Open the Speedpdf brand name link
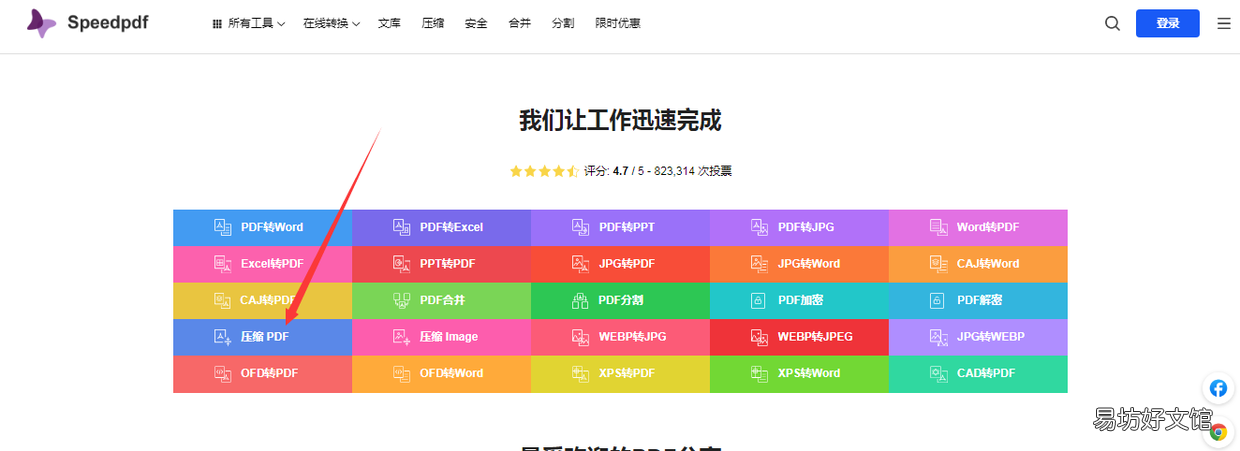The width and height of the screenshot is (1240, 451). [x=108, y=22]
